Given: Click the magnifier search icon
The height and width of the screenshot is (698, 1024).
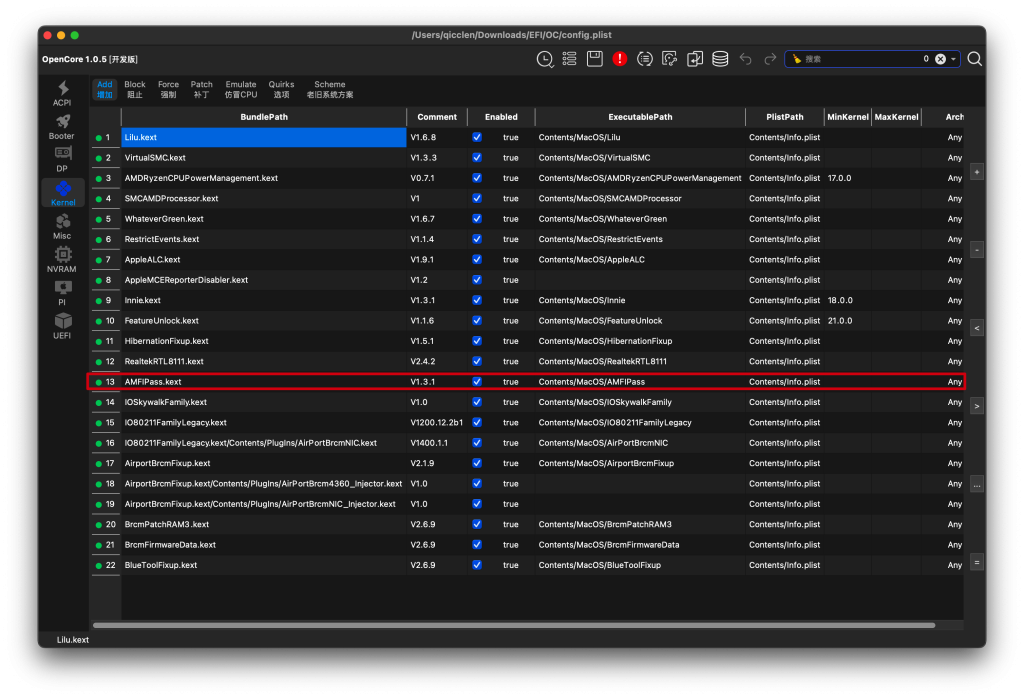Looking at the screenshot, I should [x=974, y=59].
